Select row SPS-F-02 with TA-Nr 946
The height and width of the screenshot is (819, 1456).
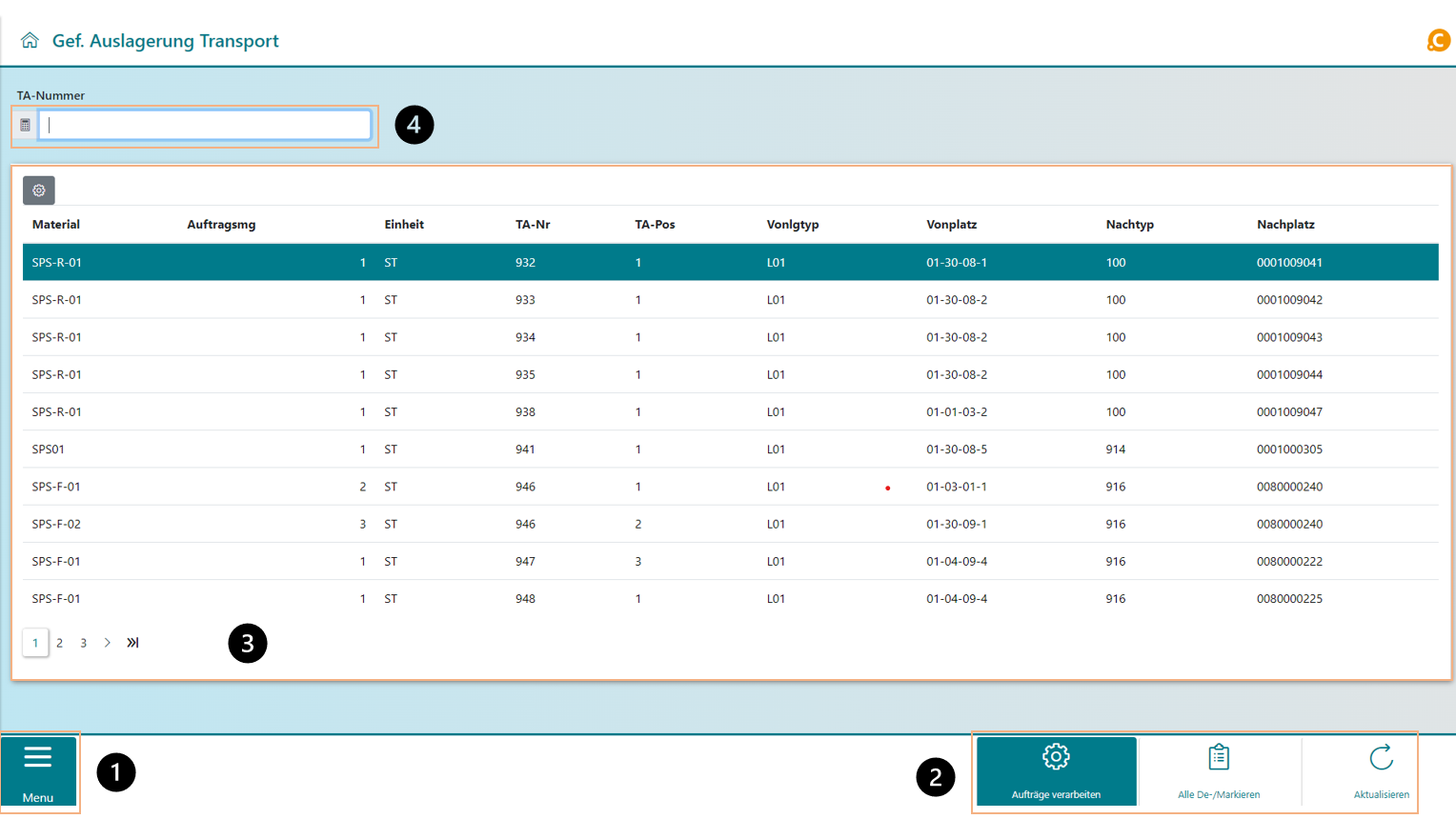tap(525, 524)
